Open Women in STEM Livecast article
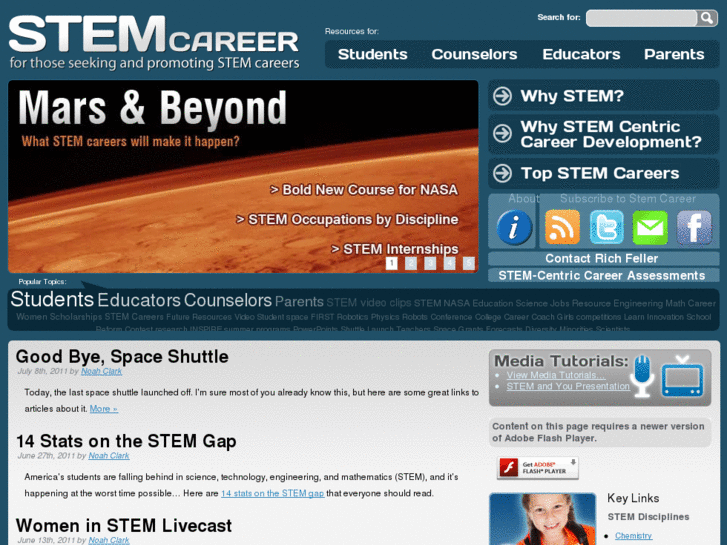Screen dimensions: 727x545 (x=124, y=526)
